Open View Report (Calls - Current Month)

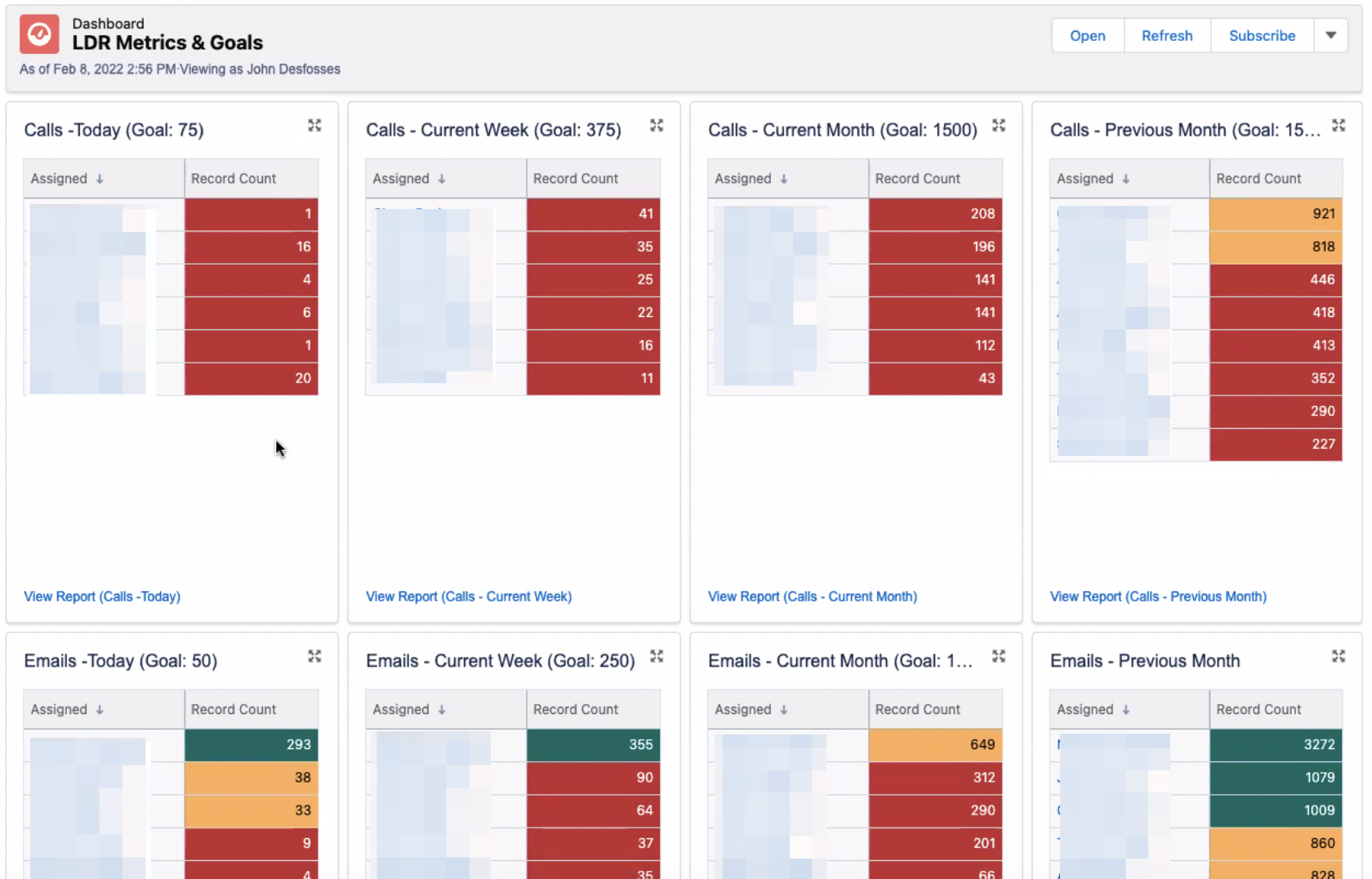point(812,596)
